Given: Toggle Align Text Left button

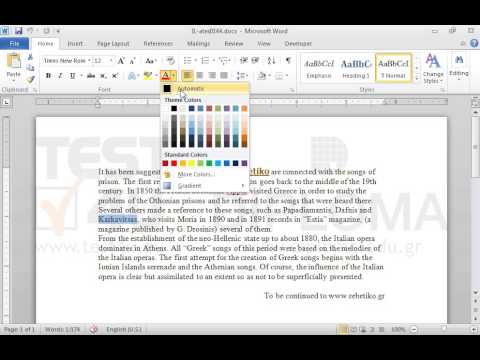Looking at the screenshot, I should pos(187,76).
